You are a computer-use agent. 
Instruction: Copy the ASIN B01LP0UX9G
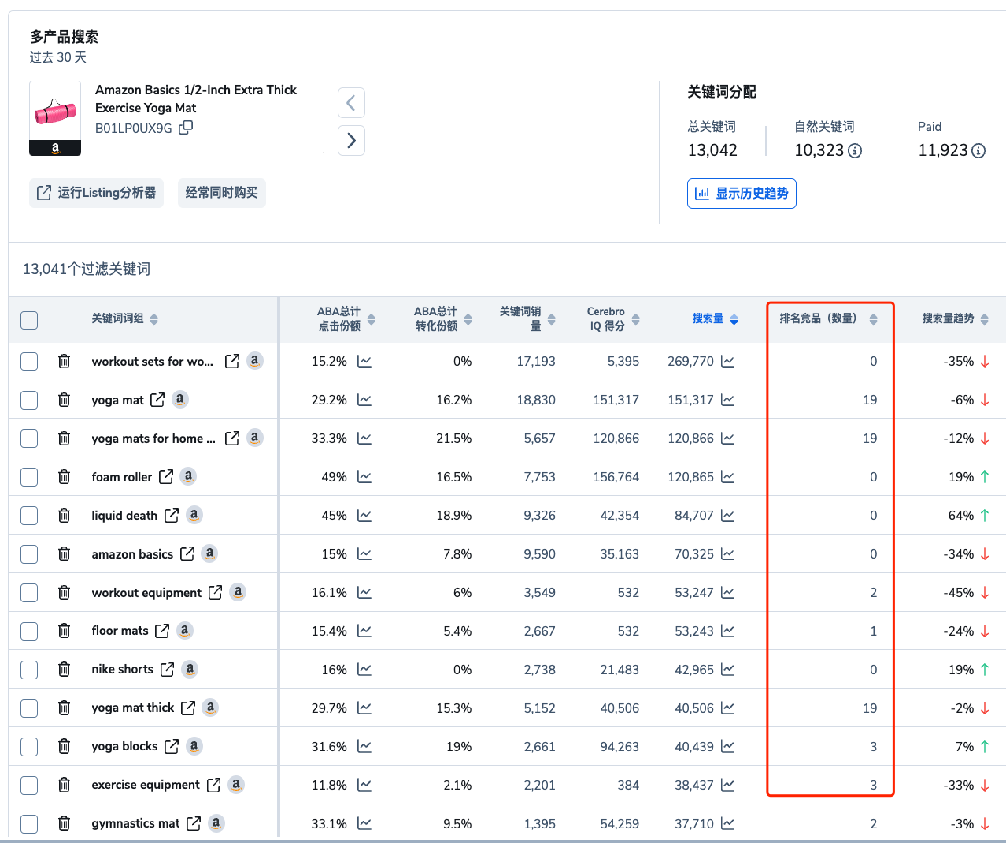[185, 128]
